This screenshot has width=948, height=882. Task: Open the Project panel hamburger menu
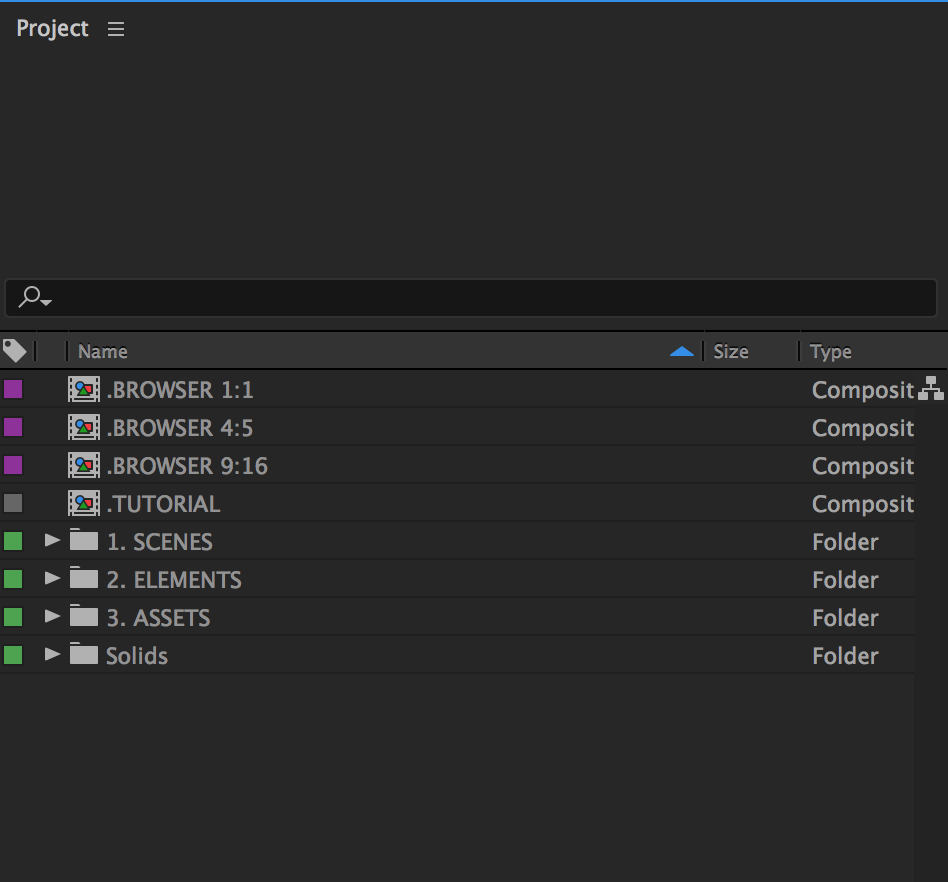(x=116, y=30)
